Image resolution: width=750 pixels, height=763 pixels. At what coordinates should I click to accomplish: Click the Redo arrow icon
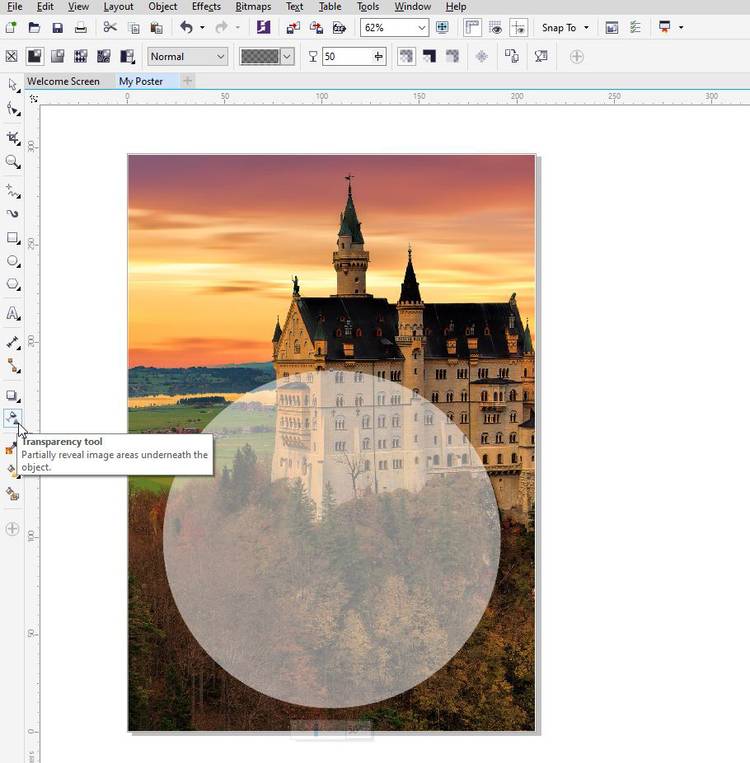coord(221,27)
